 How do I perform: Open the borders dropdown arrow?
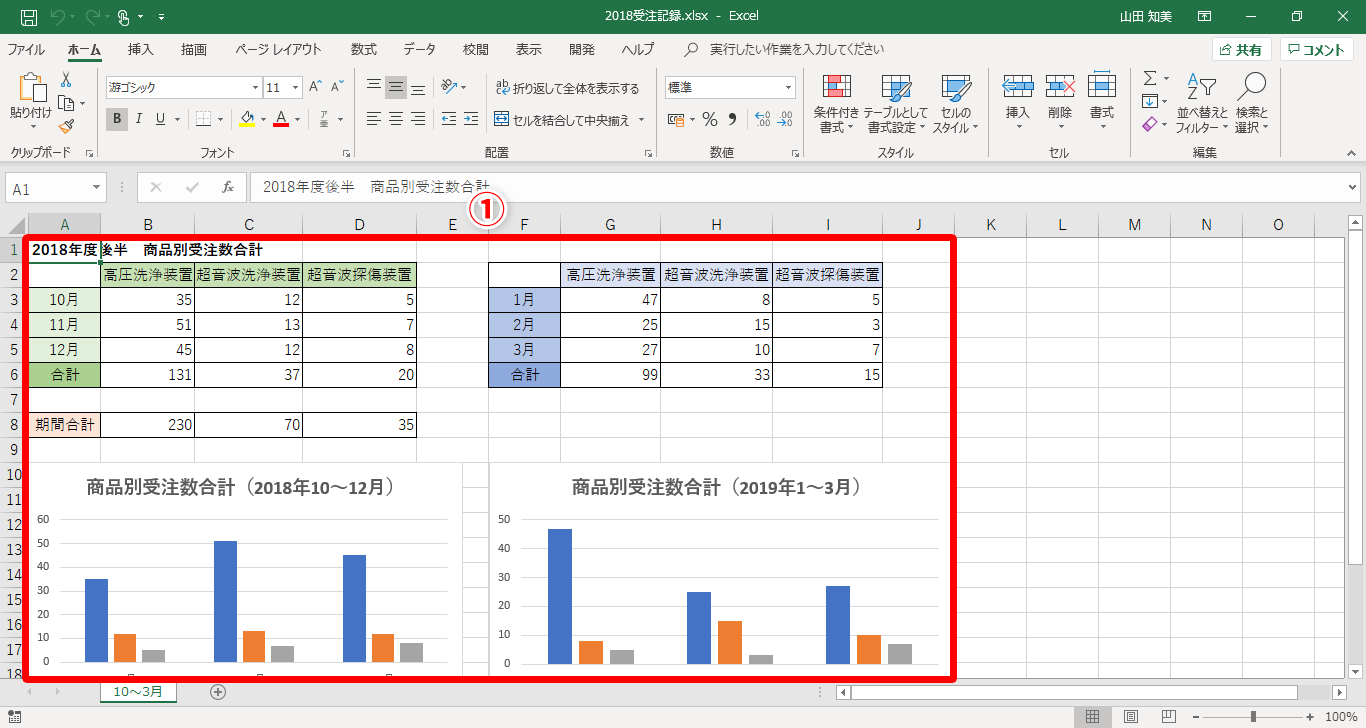(220, 120)
